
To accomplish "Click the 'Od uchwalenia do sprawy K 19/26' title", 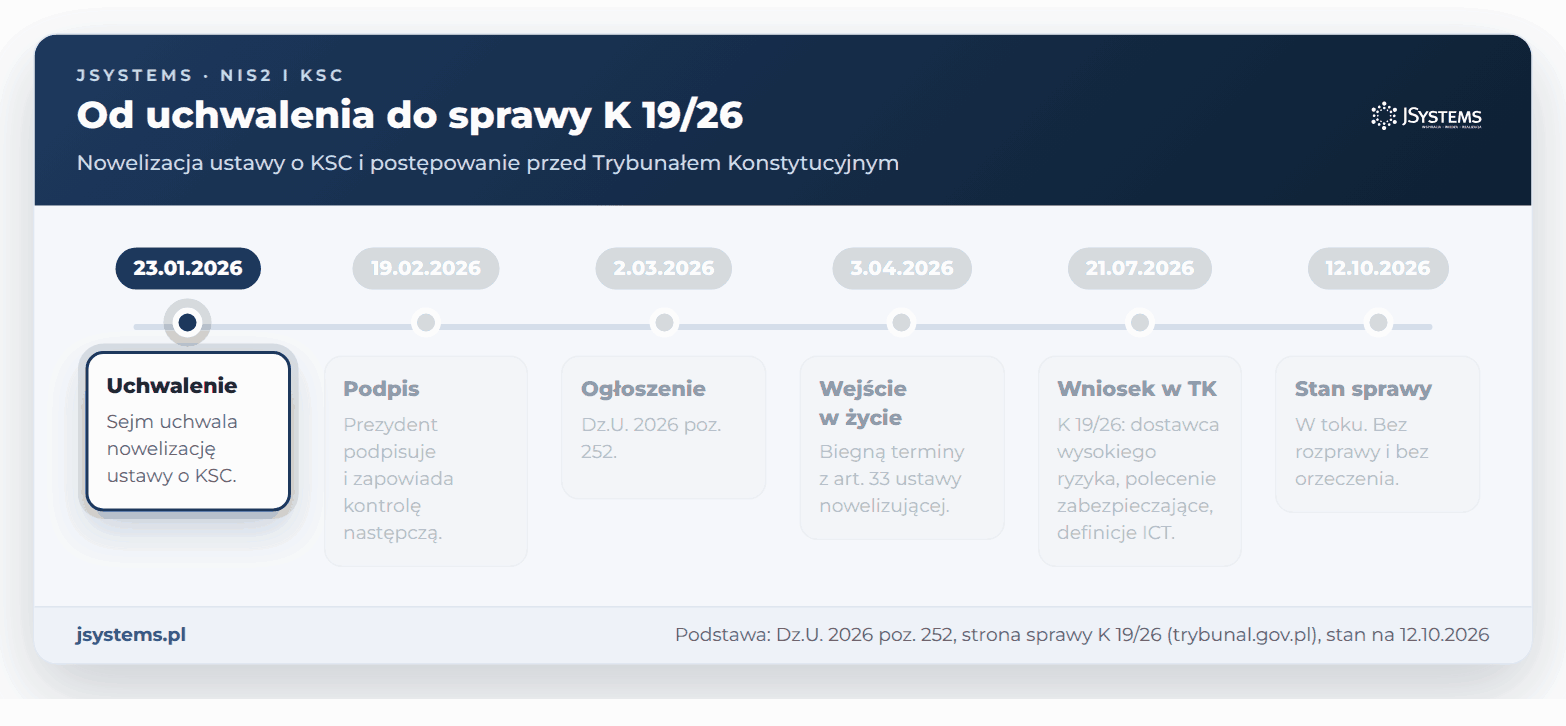I will (410, 116).
